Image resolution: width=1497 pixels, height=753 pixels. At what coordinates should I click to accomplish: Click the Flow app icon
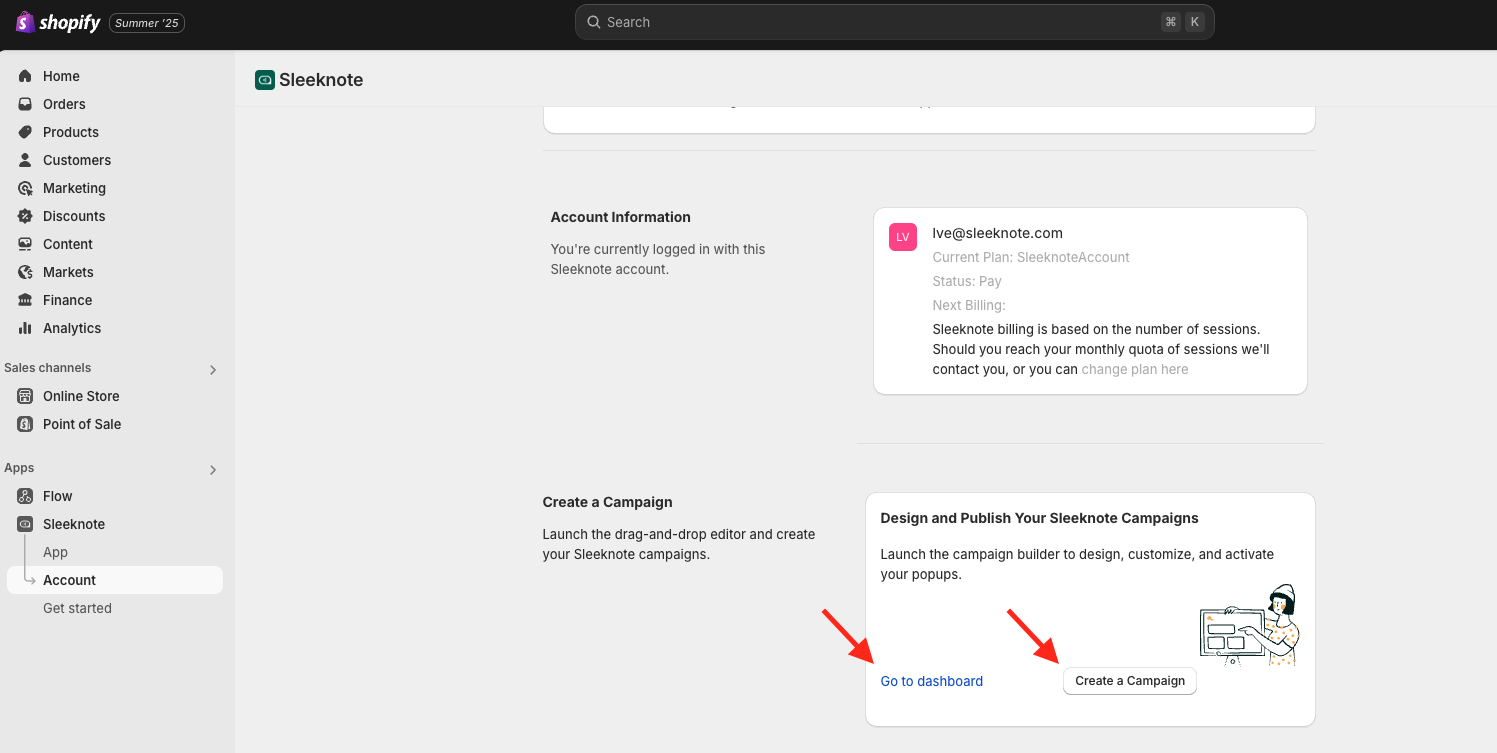(25, 496)
